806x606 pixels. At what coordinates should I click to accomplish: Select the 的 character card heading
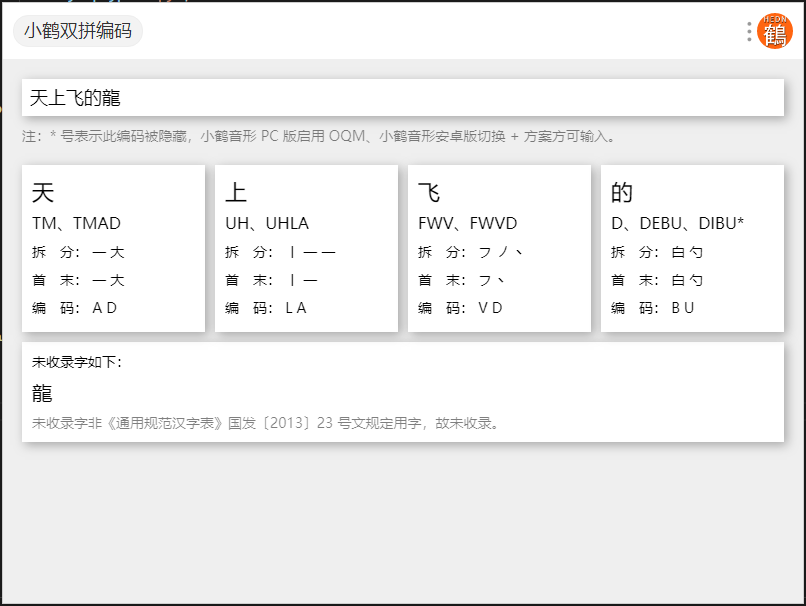click(622, 193)
